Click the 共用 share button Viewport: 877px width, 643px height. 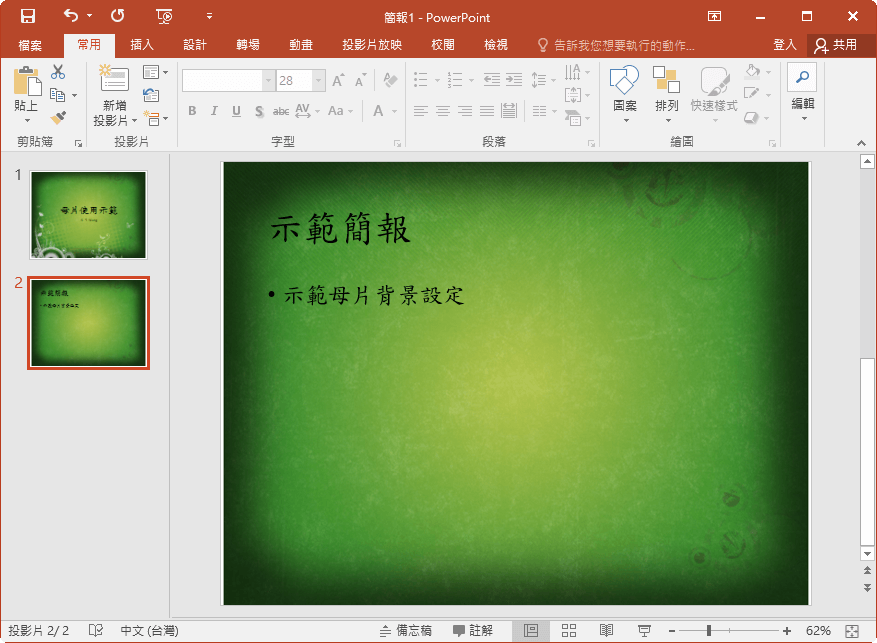tap(836, 45)
